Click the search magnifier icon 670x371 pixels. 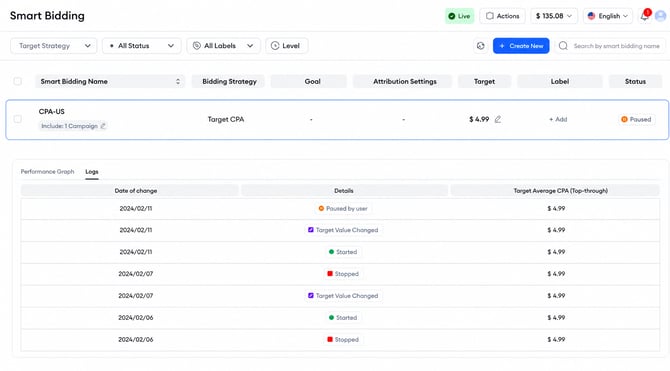point(563,46)
